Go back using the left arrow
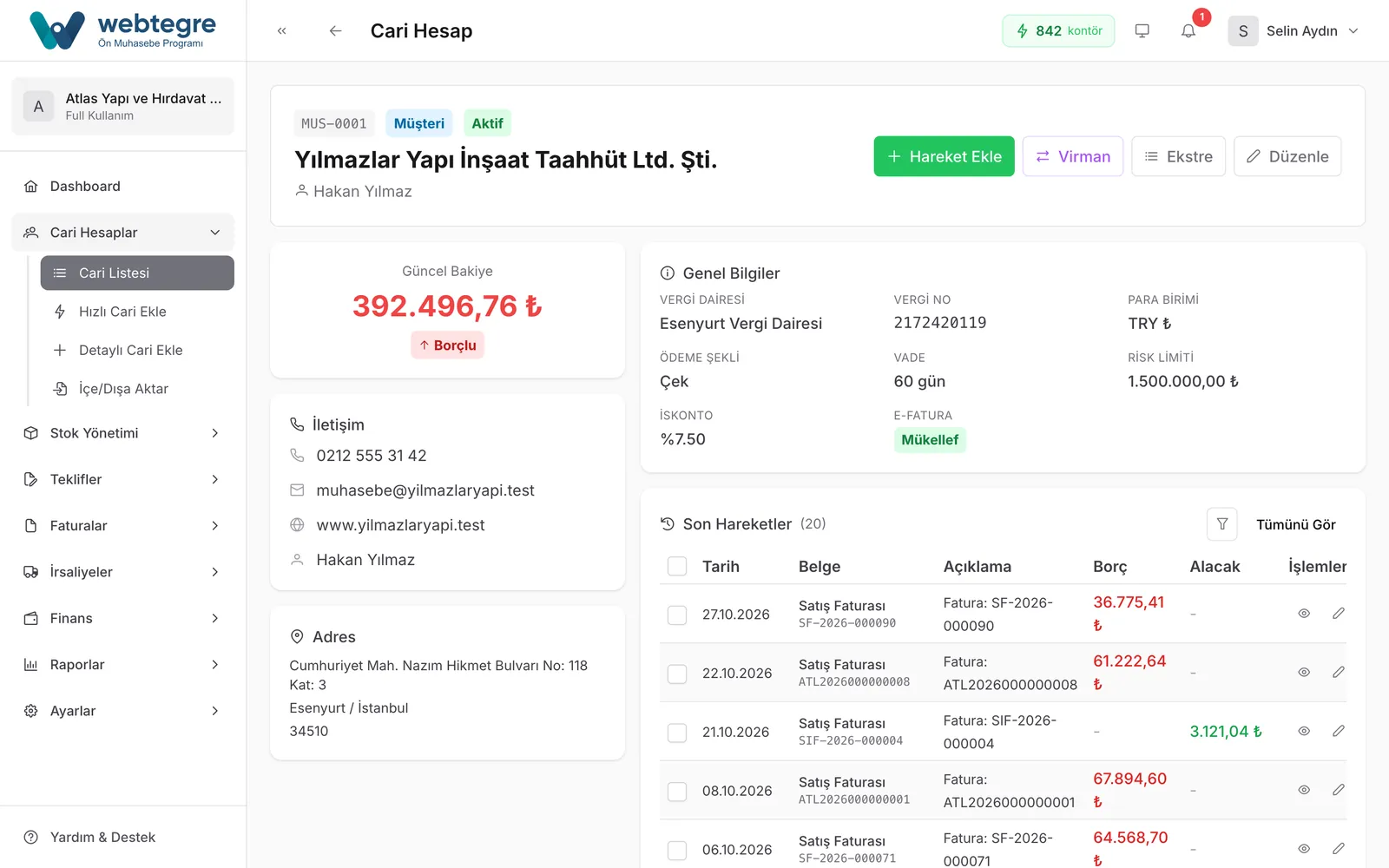This screenshot has height=868, width=1389. pyautogui.click(x=335, y=30)
